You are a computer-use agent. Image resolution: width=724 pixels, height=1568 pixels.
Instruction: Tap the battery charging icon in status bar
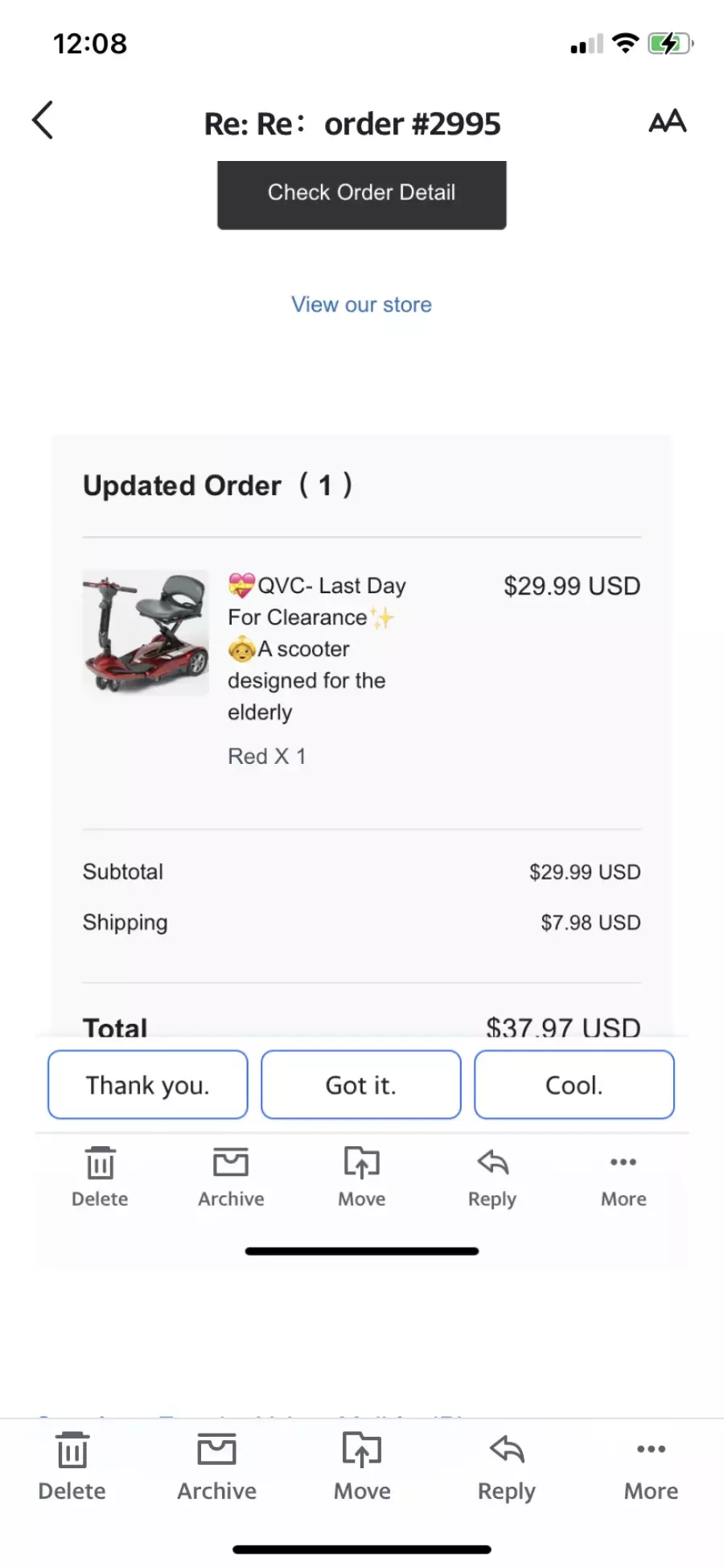click(671, 43)
